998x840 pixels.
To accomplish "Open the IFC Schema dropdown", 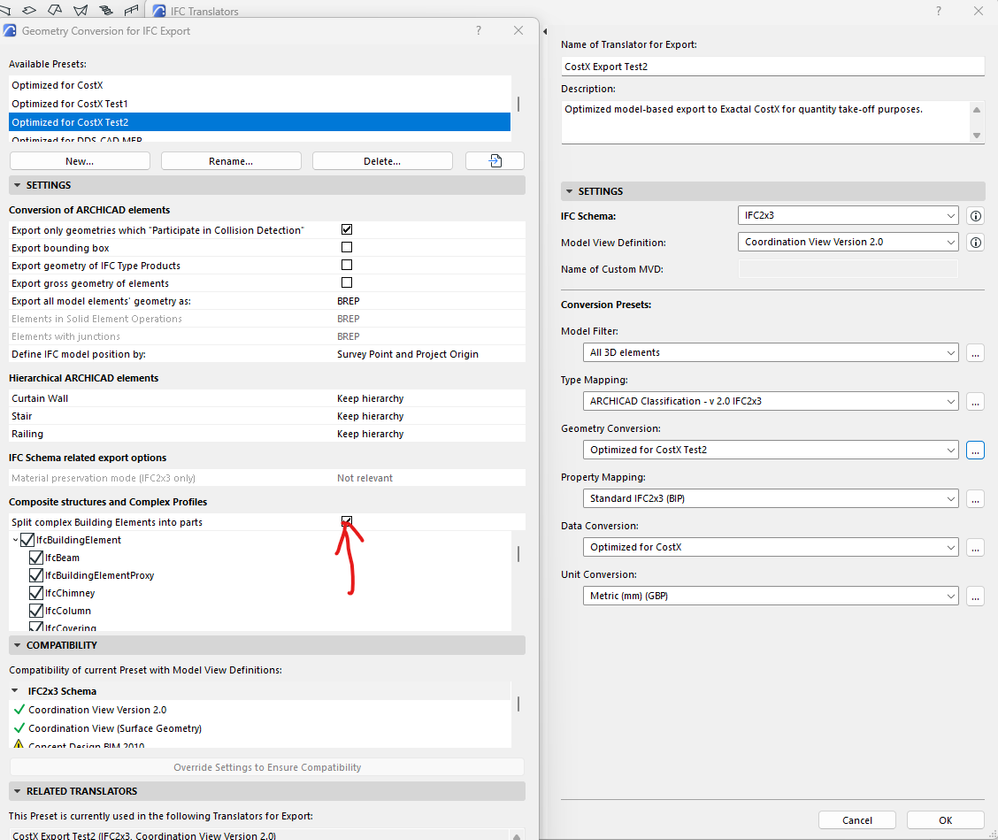I will tap(848, 216).
